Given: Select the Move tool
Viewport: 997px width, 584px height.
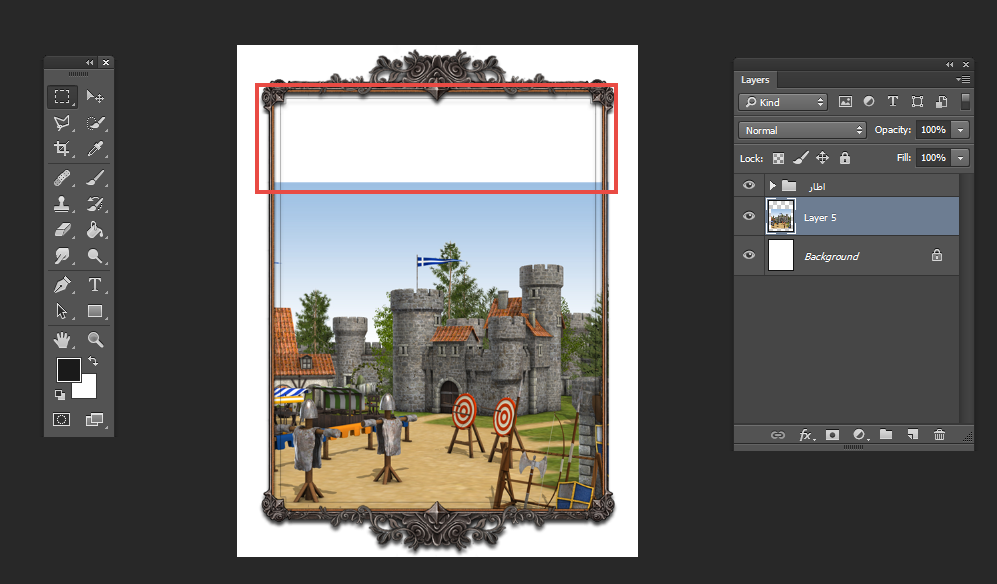Looking at the screenshot, I should pyautogui.click(x=95, y=97).
